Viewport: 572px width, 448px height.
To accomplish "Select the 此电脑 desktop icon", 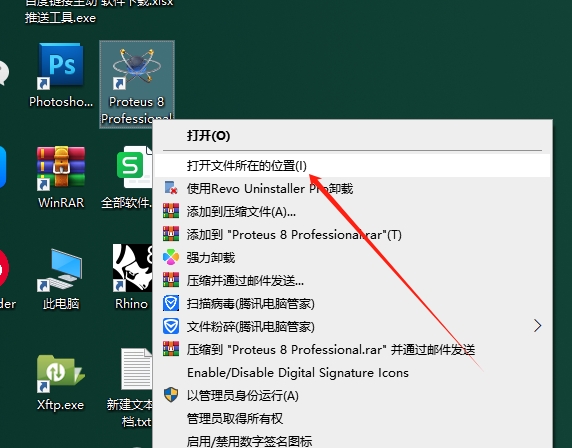I will [61, 279].
